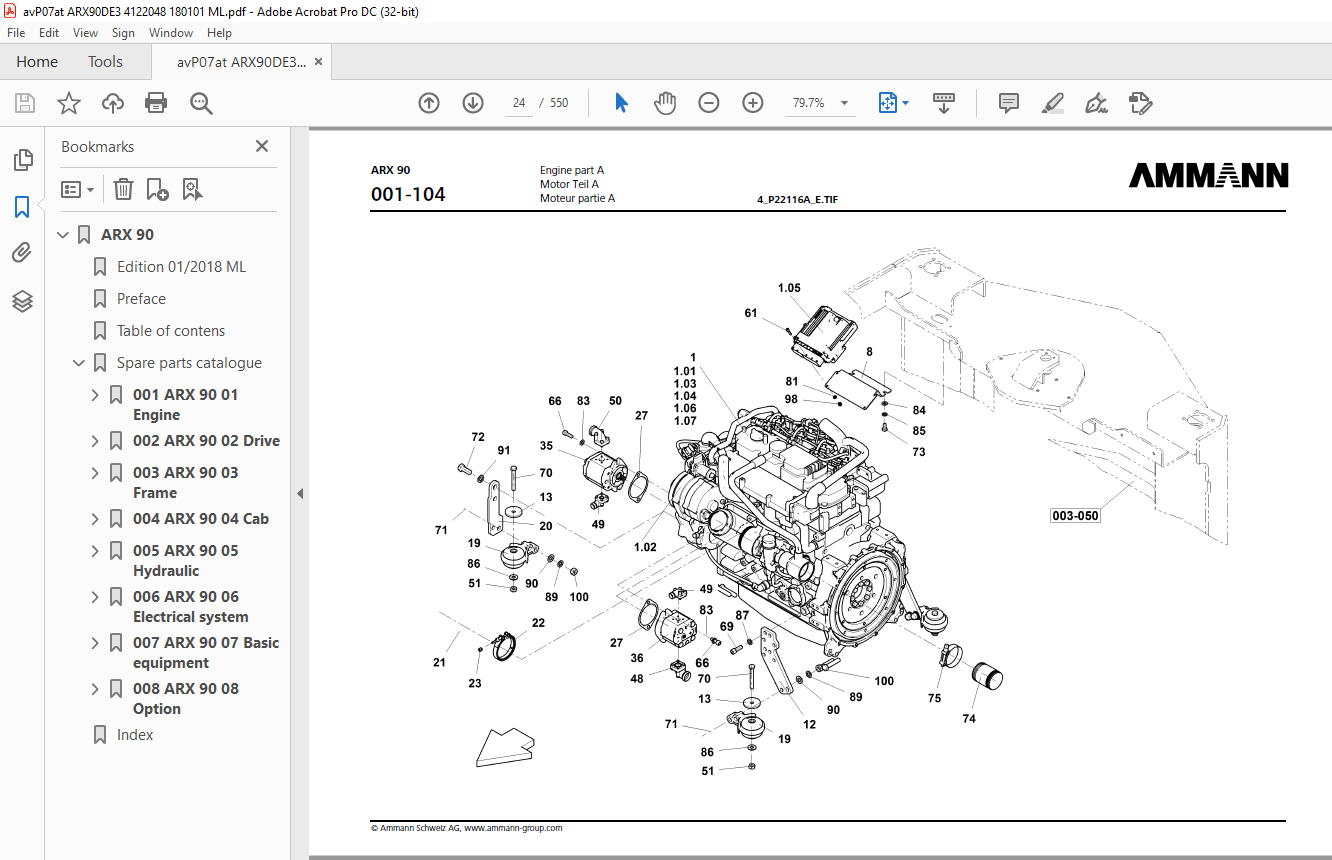
Task: Open the stamp tool icon
Action: point(1140,103)
